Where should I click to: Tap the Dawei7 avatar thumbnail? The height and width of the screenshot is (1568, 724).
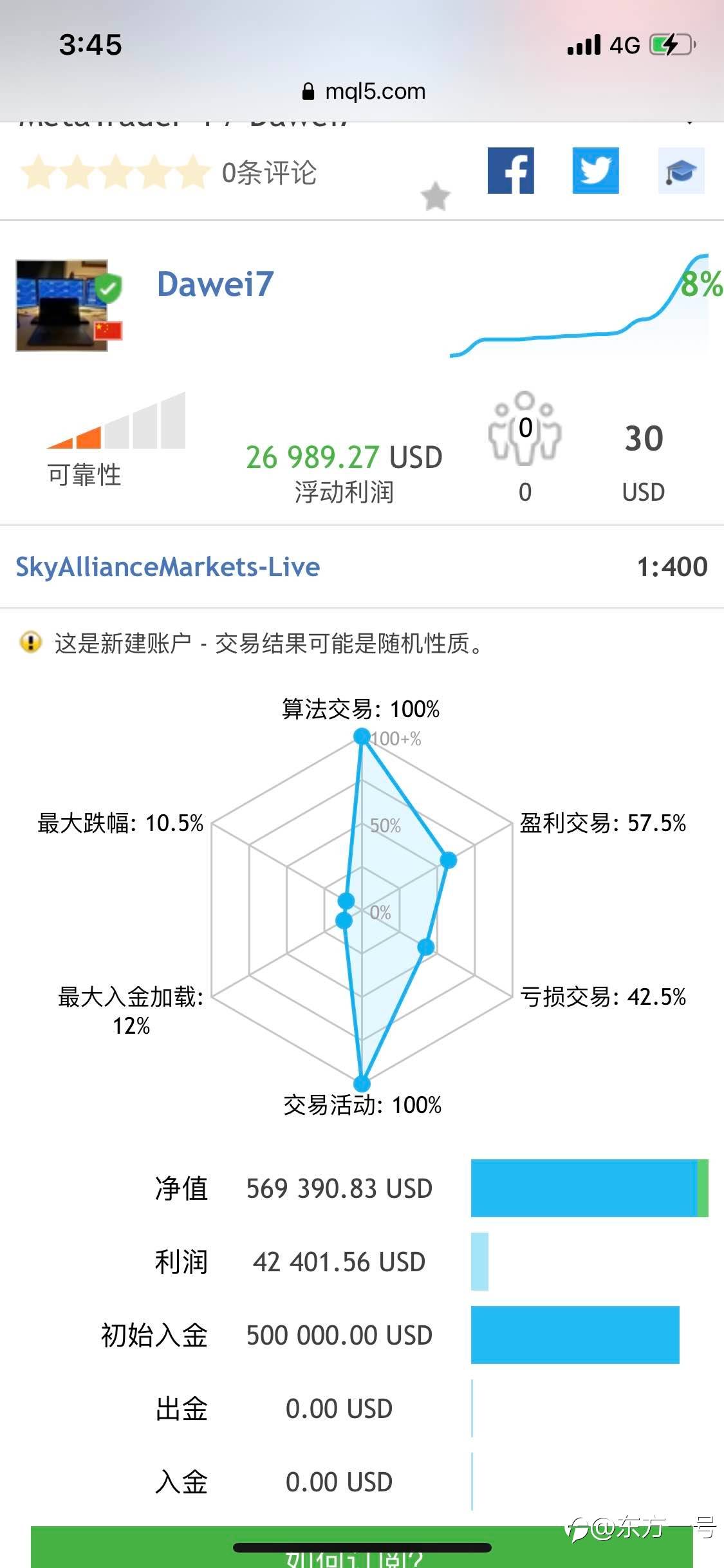62,306
